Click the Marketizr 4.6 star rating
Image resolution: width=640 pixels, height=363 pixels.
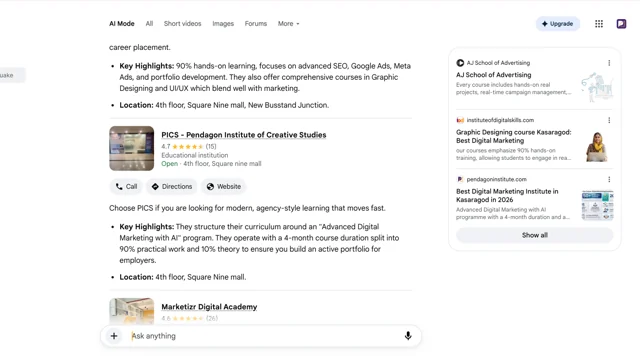pyautogui.click(x=189, y=318)
